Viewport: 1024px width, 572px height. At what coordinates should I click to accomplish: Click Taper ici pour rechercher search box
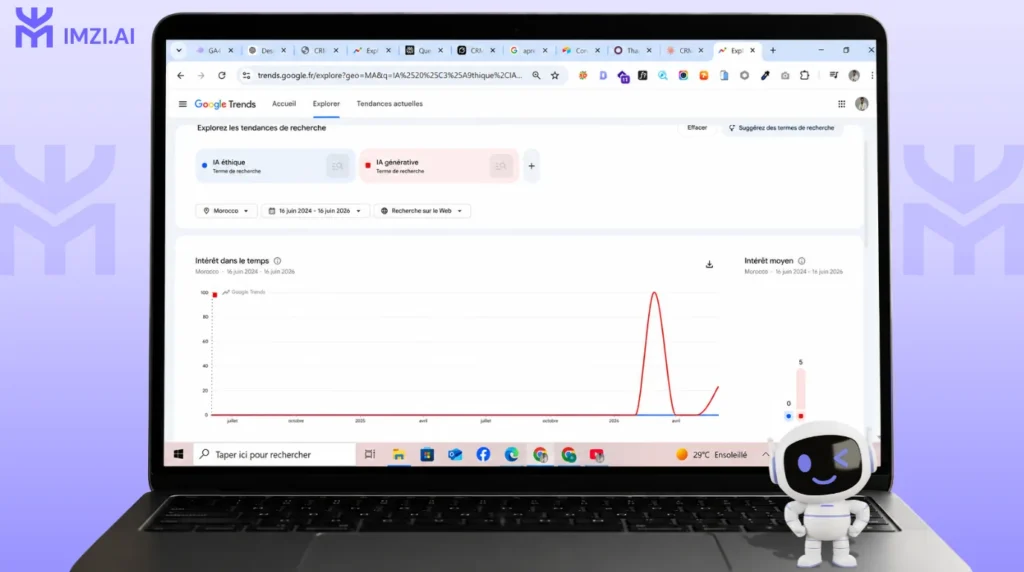pyautogui.click(x=275, y=454)
